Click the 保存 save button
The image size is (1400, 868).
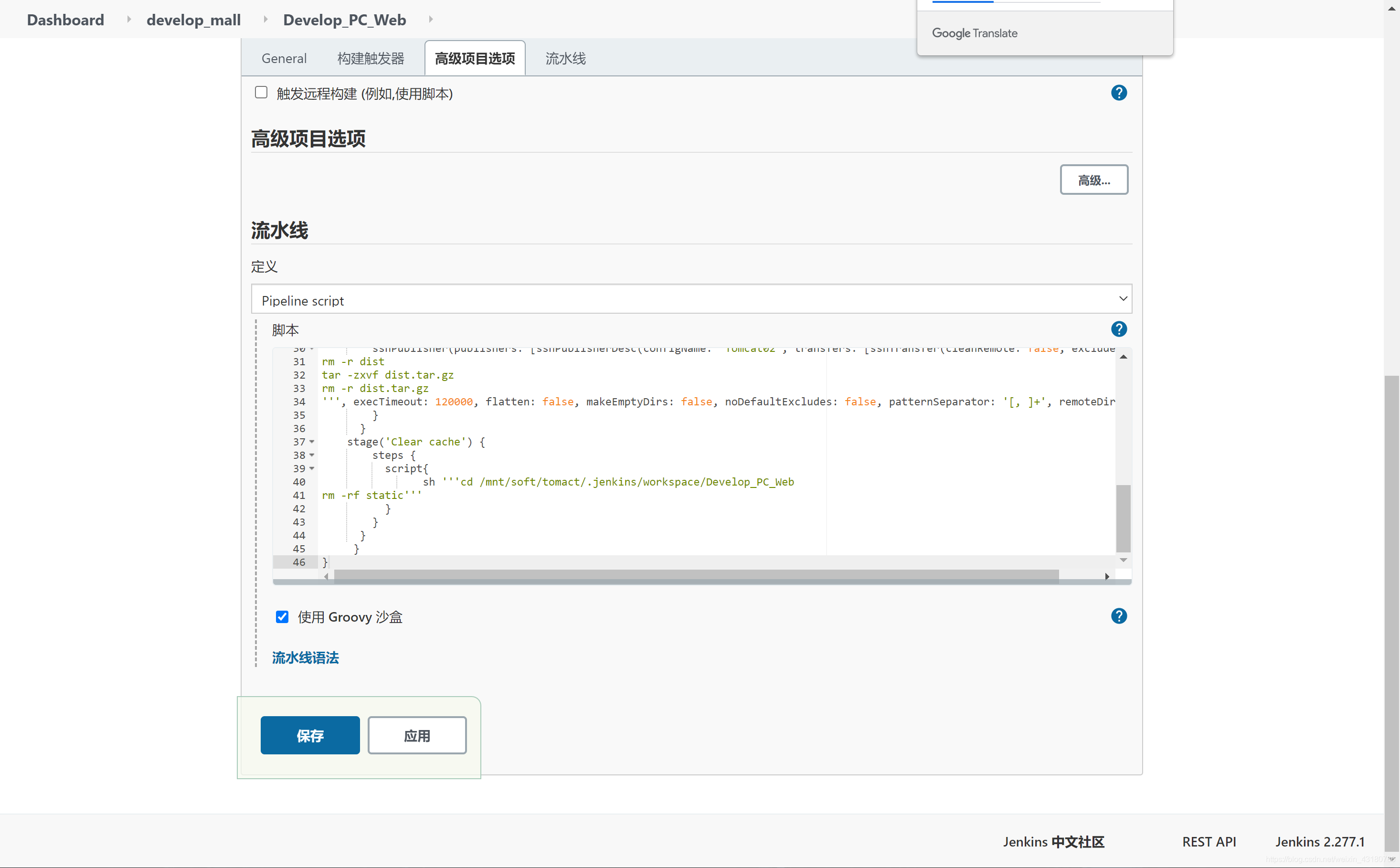(x=310, y=735)
